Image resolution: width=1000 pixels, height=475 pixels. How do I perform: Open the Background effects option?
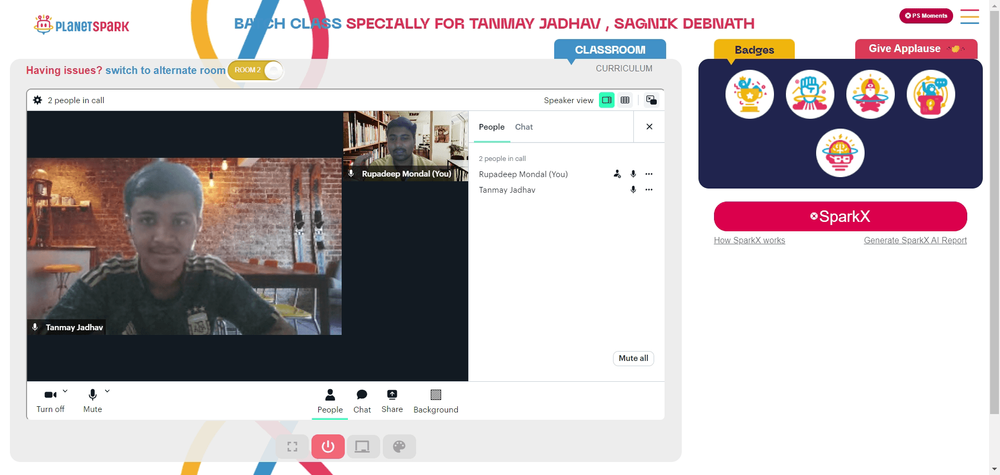pyautogui.click(x=436, y=402)
